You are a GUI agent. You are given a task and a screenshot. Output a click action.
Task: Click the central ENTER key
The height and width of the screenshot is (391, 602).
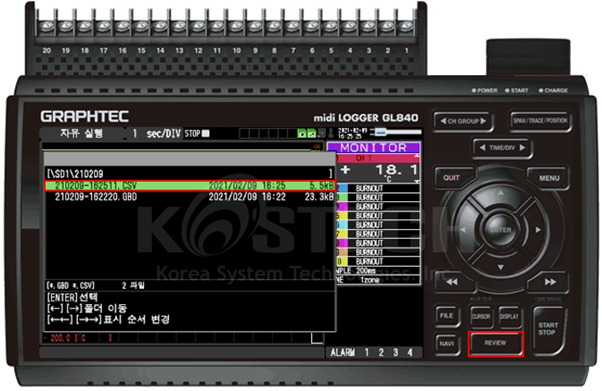501,230
